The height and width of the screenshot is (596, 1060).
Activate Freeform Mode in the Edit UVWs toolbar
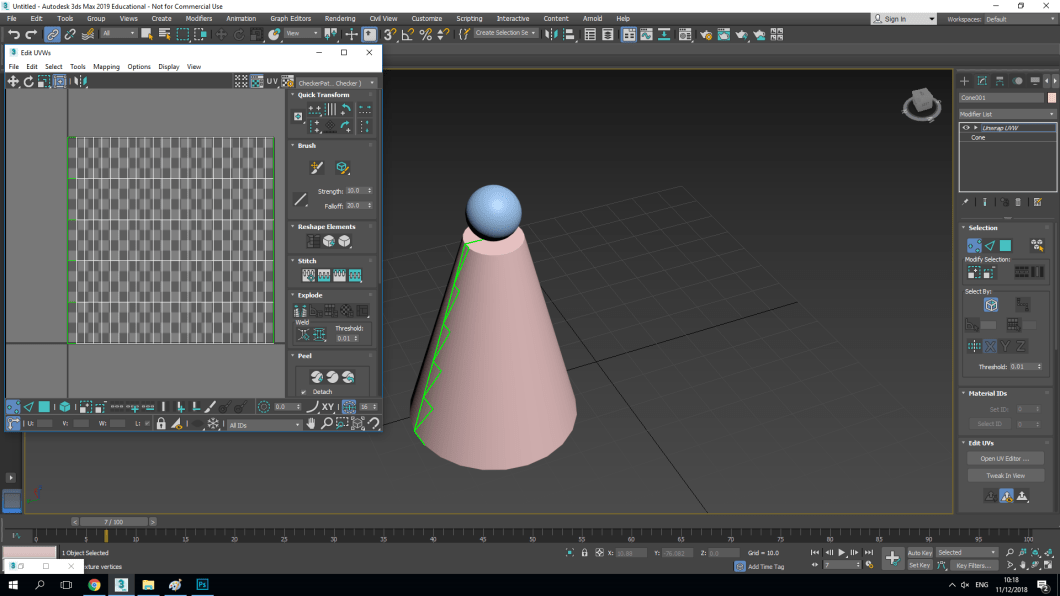[x=59, y=81]
